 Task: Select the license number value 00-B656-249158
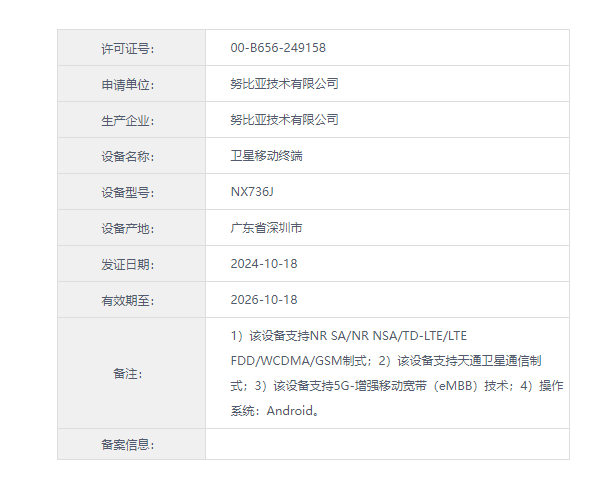[278, 48]
